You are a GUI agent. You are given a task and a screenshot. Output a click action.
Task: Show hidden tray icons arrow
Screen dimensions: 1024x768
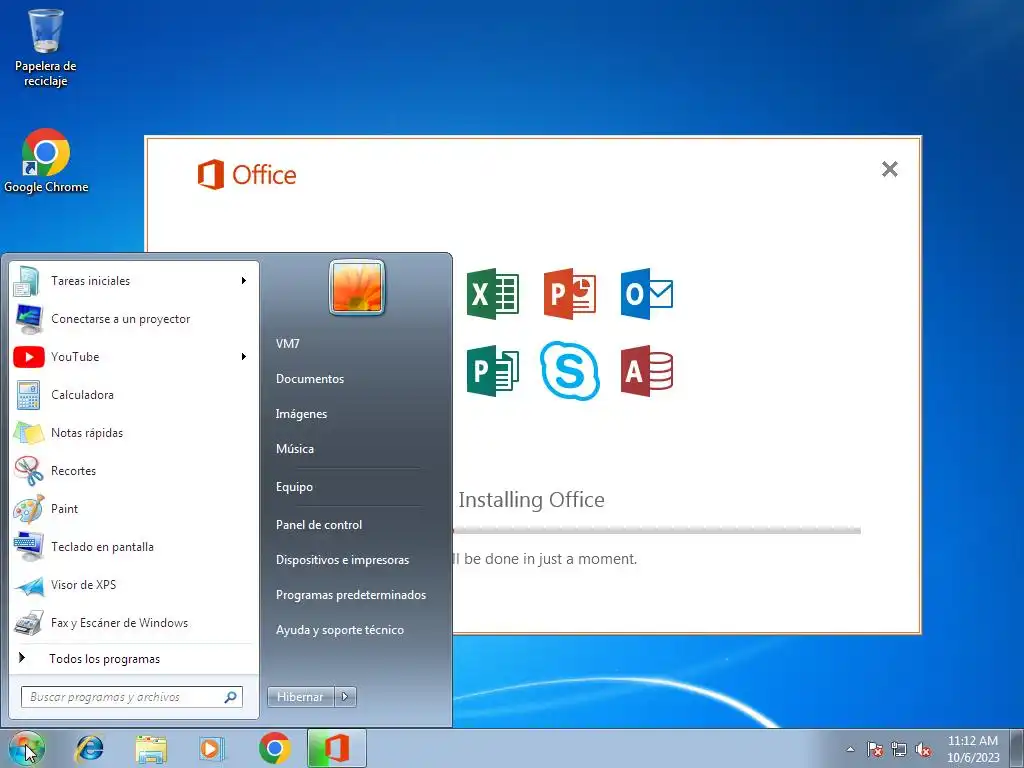coord(850,749)
